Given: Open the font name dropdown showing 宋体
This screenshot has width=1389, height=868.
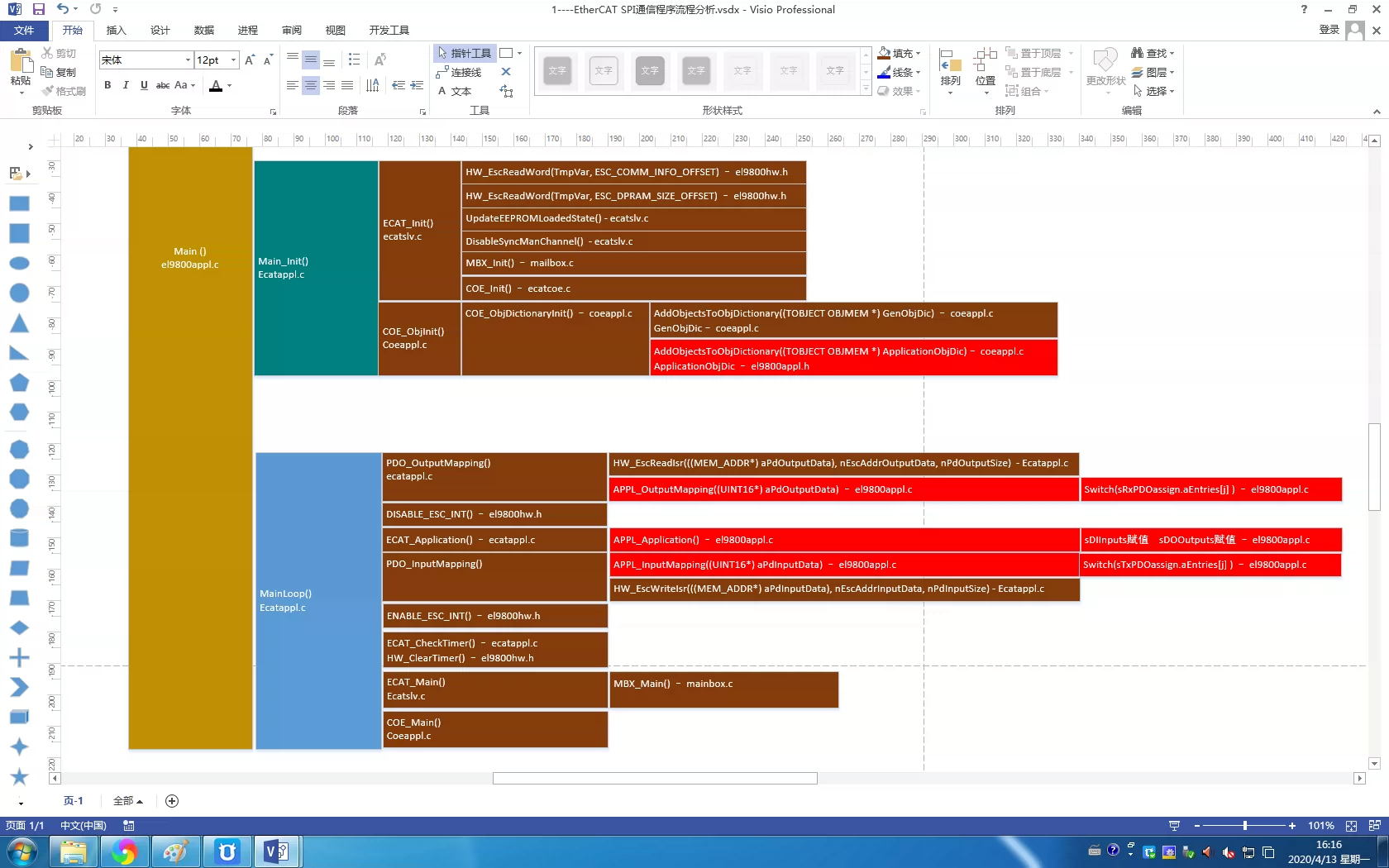Looking at the screenshot, I should (146, 60).
